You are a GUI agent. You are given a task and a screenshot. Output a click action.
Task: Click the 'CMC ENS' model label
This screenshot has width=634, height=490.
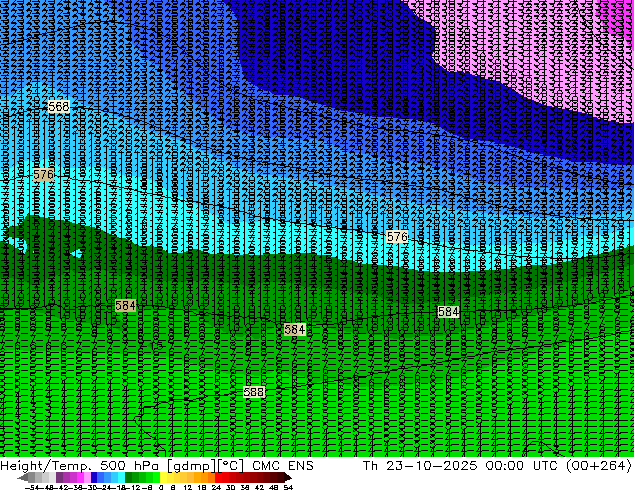[283, 466]
